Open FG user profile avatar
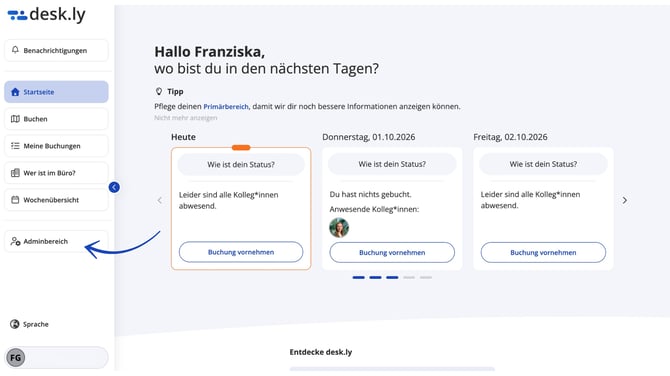The image size is (670, 376). point(16,358)
